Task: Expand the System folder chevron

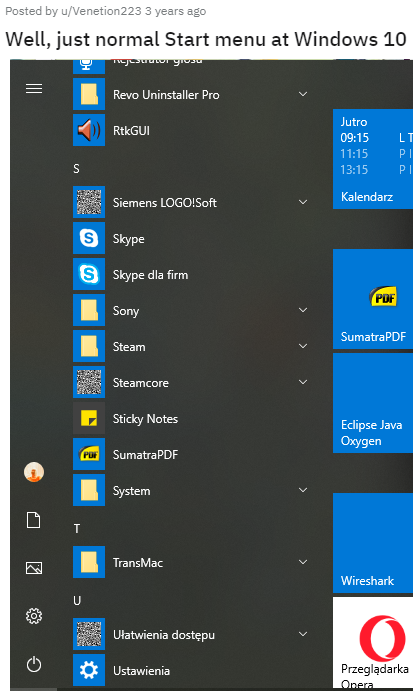Action: [303, 490]
